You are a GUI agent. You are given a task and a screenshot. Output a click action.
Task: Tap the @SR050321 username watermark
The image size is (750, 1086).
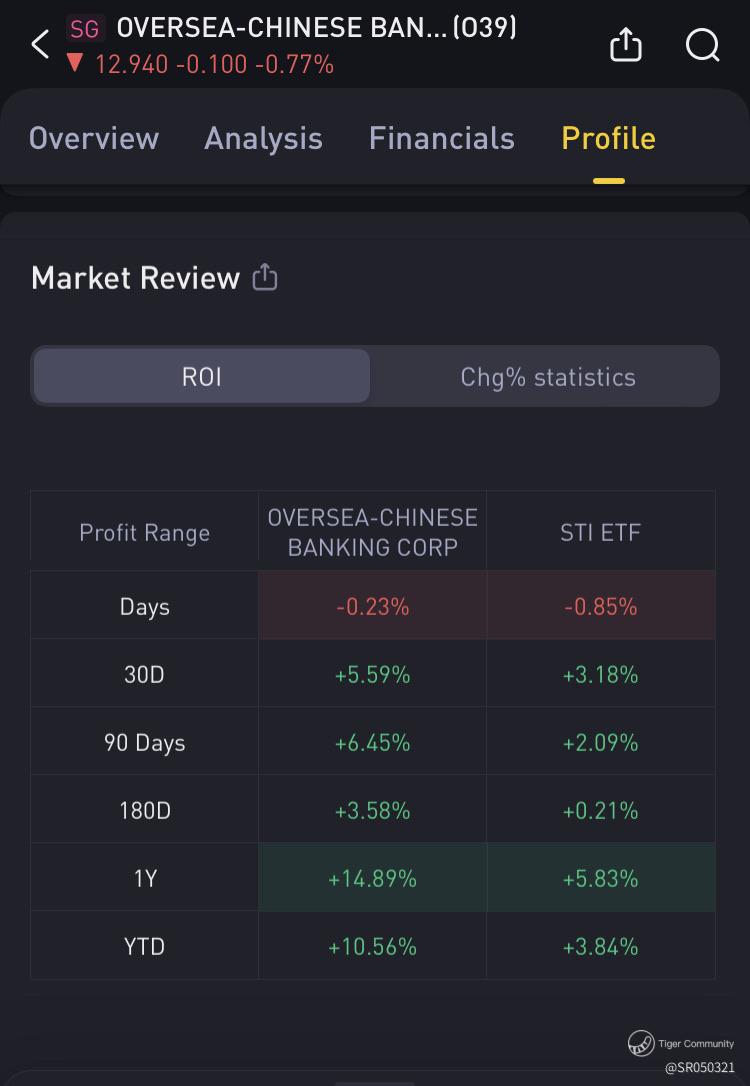pos(699,1068)
